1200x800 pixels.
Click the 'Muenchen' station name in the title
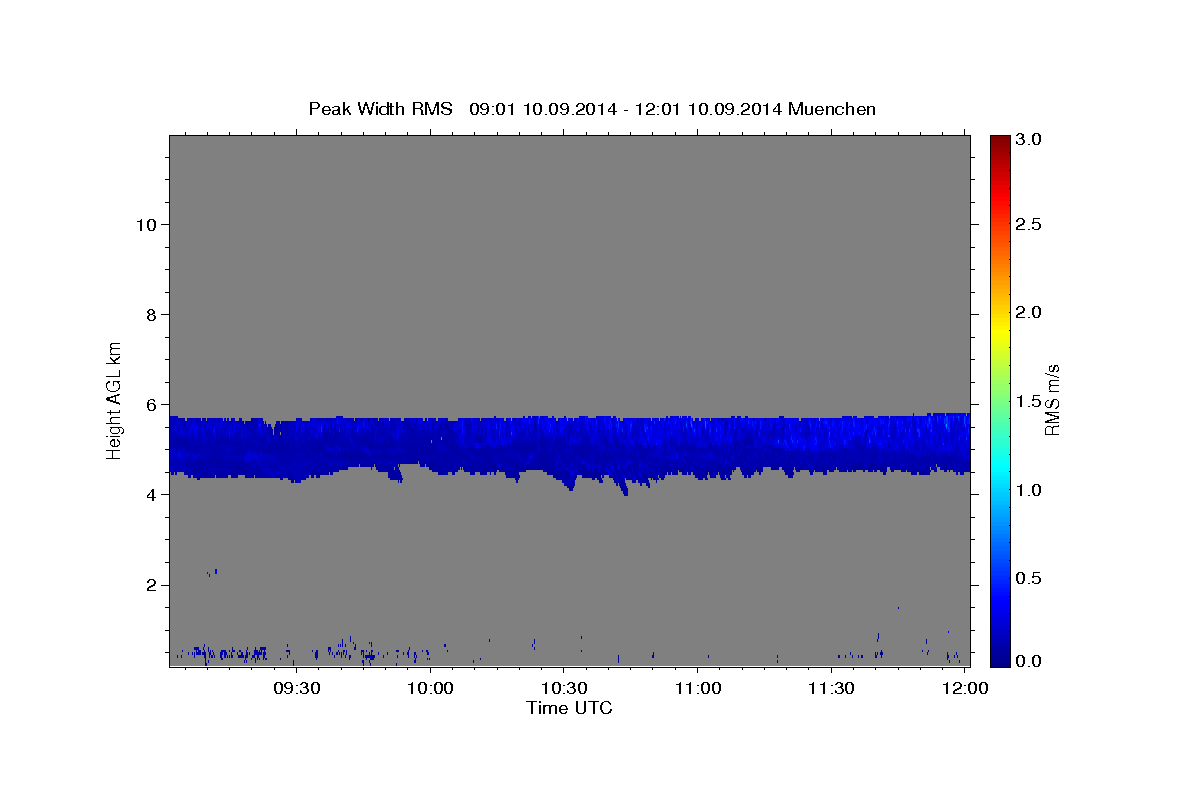832,109
